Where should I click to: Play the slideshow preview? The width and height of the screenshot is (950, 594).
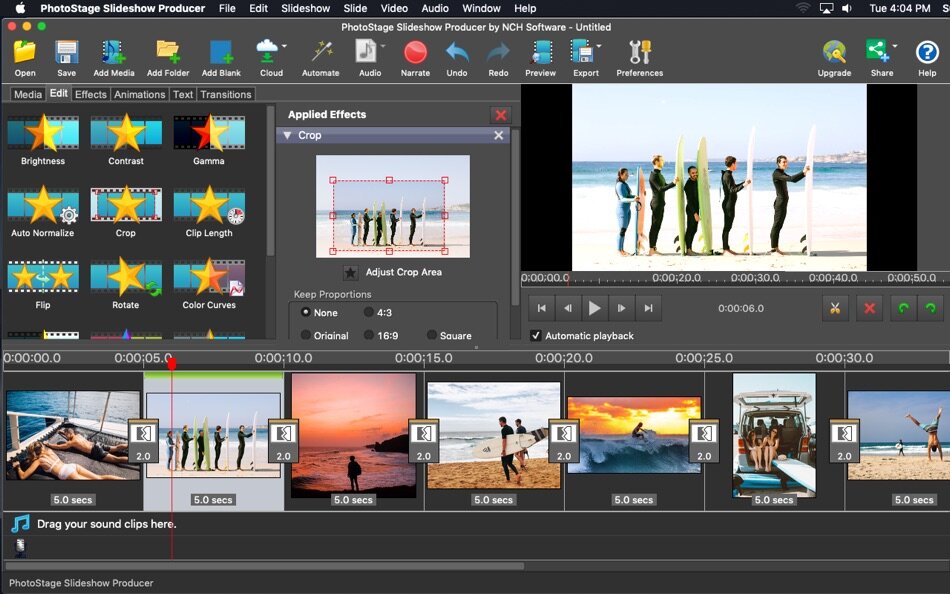point(594,308)
